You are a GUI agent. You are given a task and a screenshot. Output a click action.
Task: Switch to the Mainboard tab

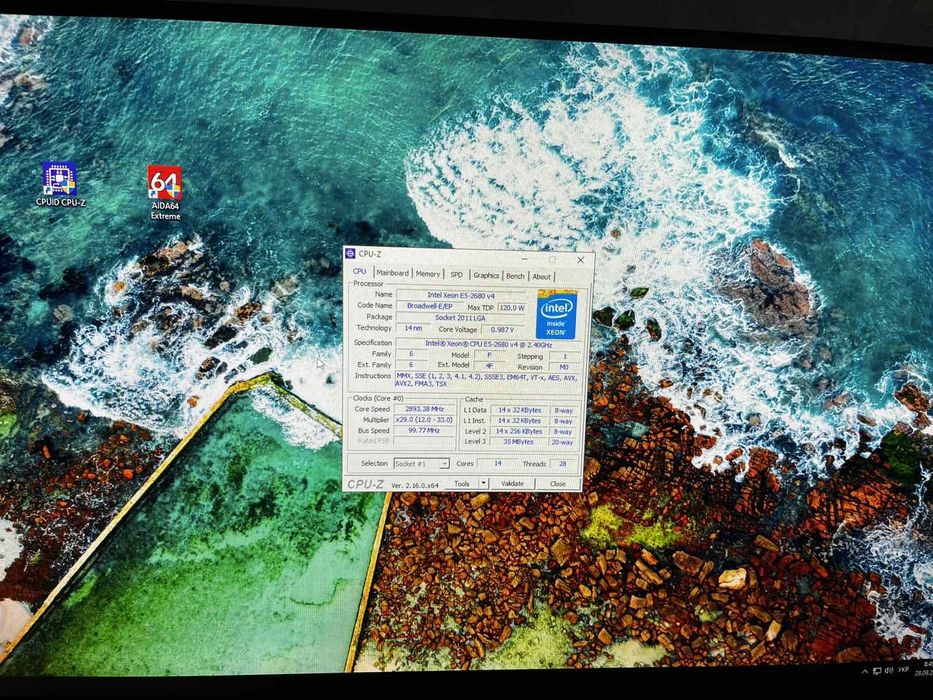click(393, 273)
